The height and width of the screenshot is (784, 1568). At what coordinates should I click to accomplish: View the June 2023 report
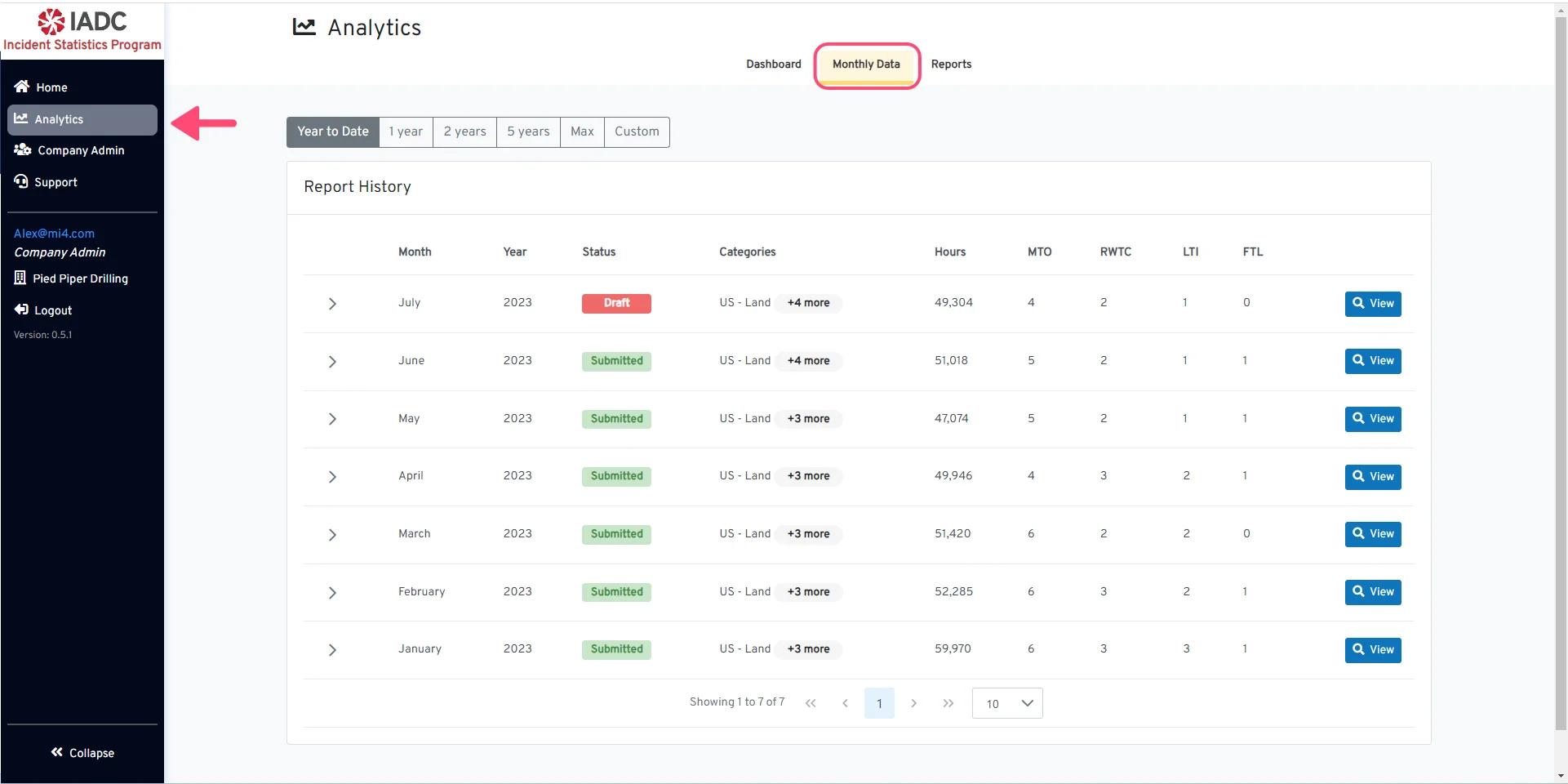click(x=1373, y=361)
